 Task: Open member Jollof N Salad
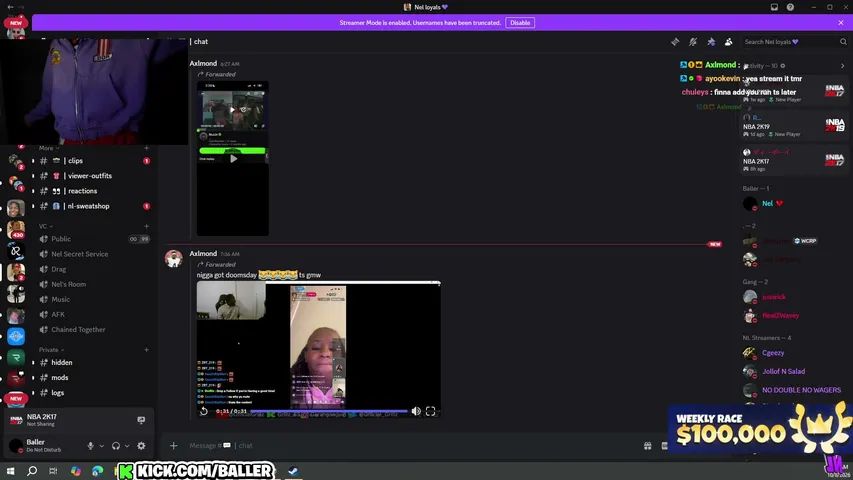pos(783,372)
